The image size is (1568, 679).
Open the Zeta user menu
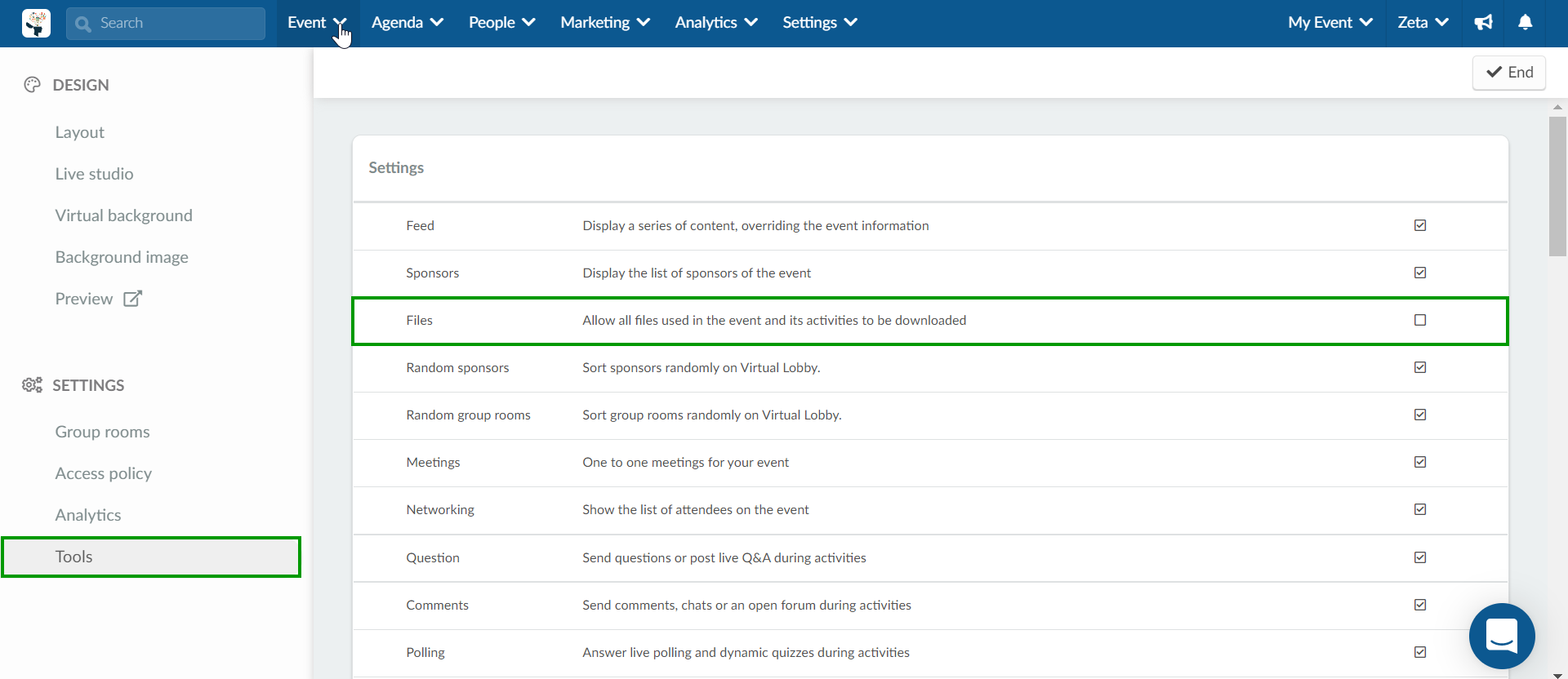pyautogui.click(x=1423, y=23)
